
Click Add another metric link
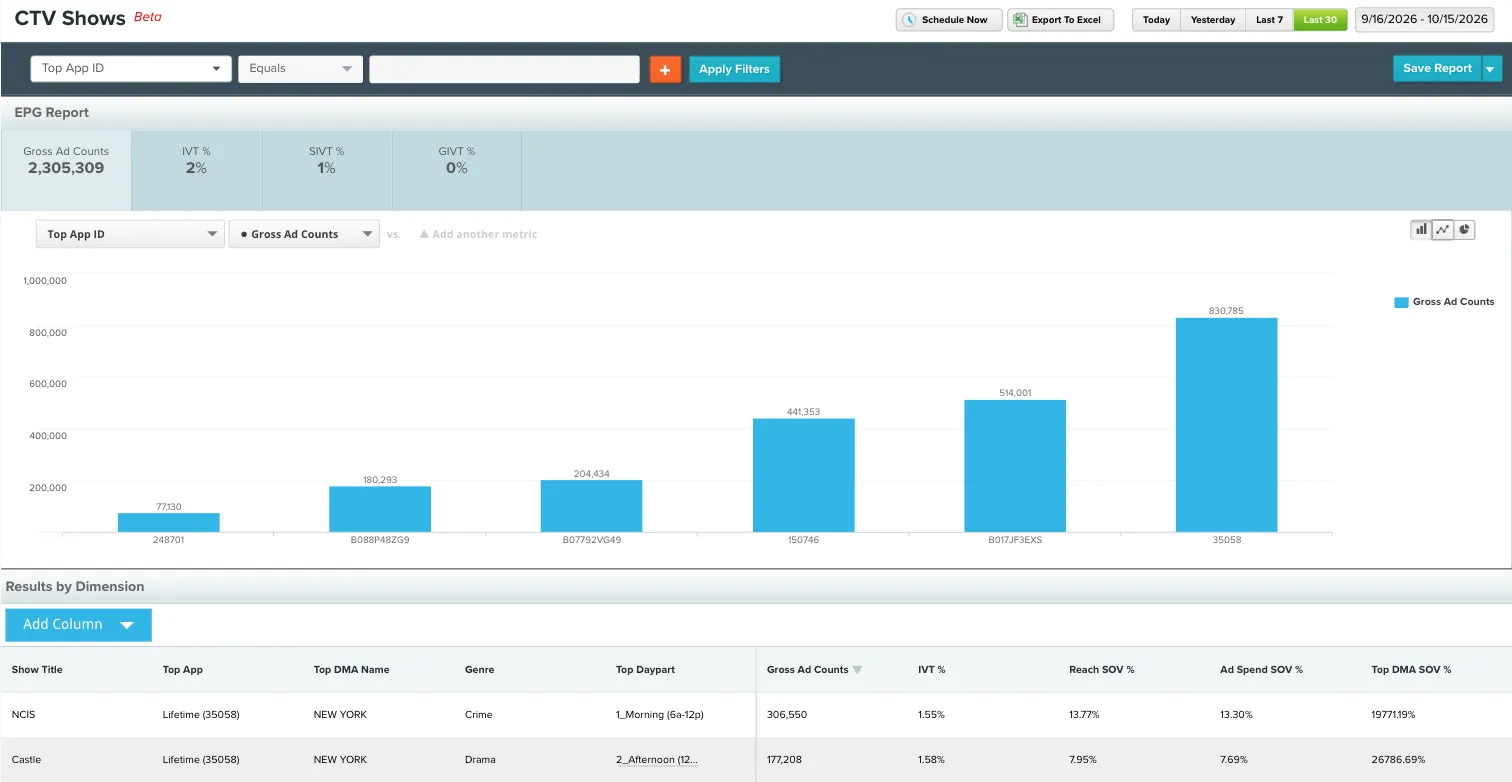coord(478,234)
